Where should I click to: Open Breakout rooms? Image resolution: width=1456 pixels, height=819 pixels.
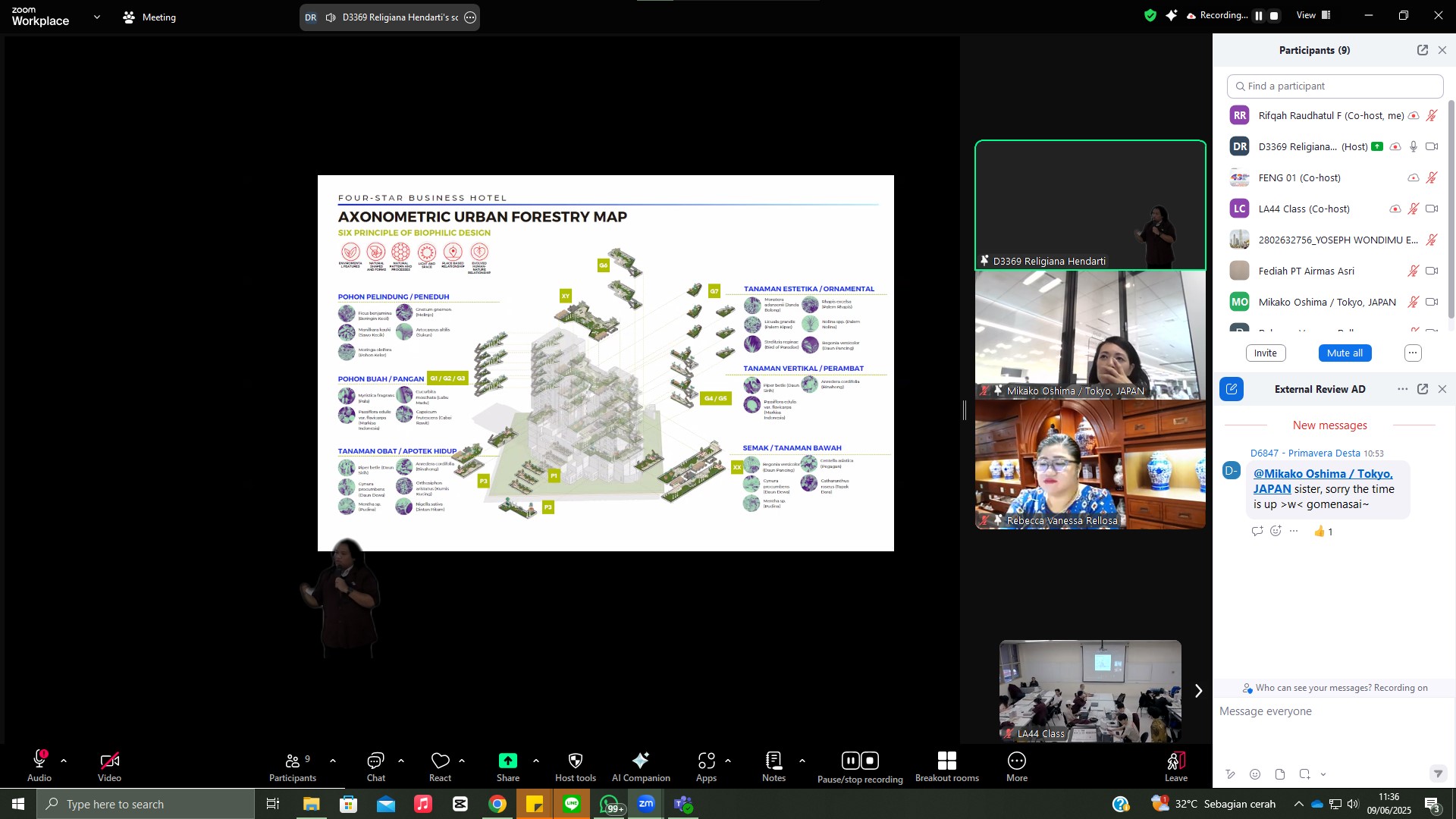coord(947,766)
